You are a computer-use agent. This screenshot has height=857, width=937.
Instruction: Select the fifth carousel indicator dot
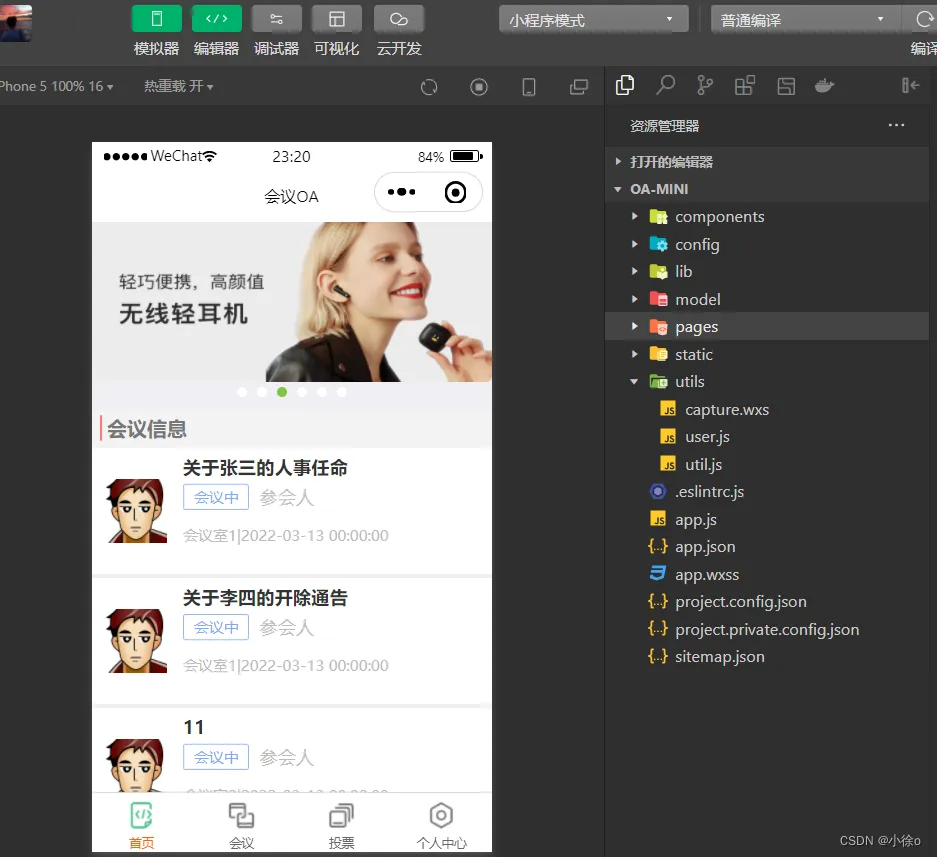tap(322, 392)
